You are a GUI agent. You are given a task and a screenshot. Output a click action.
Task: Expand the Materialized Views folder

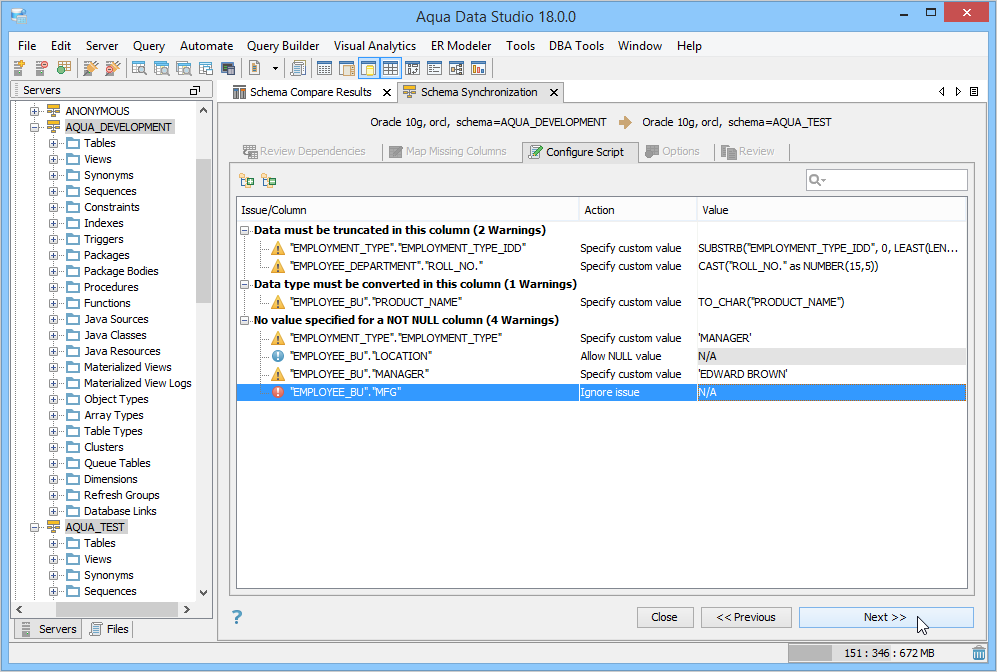point(53,367)
